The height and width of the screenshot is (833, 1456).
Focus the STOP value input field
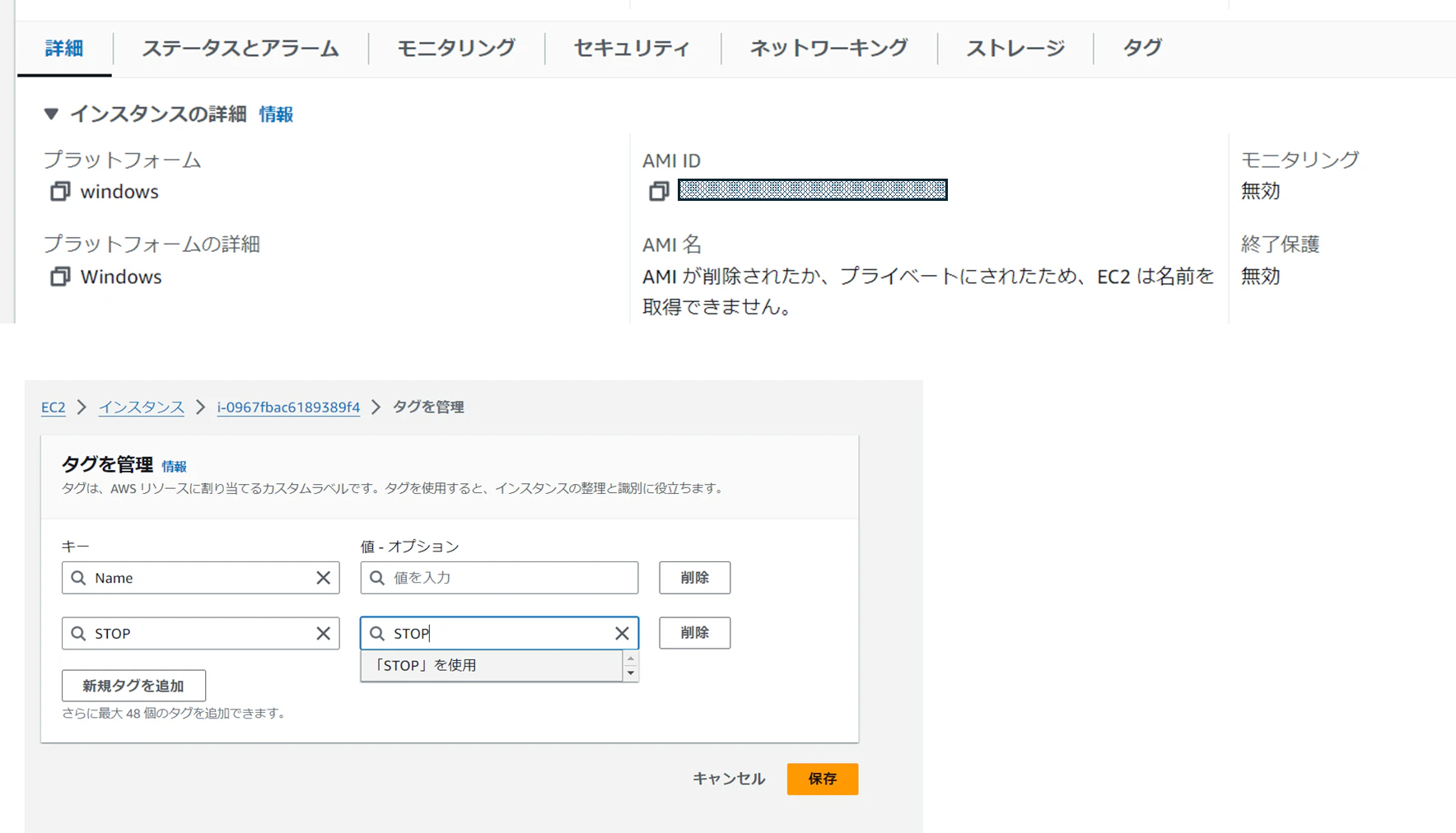point(499,633)
